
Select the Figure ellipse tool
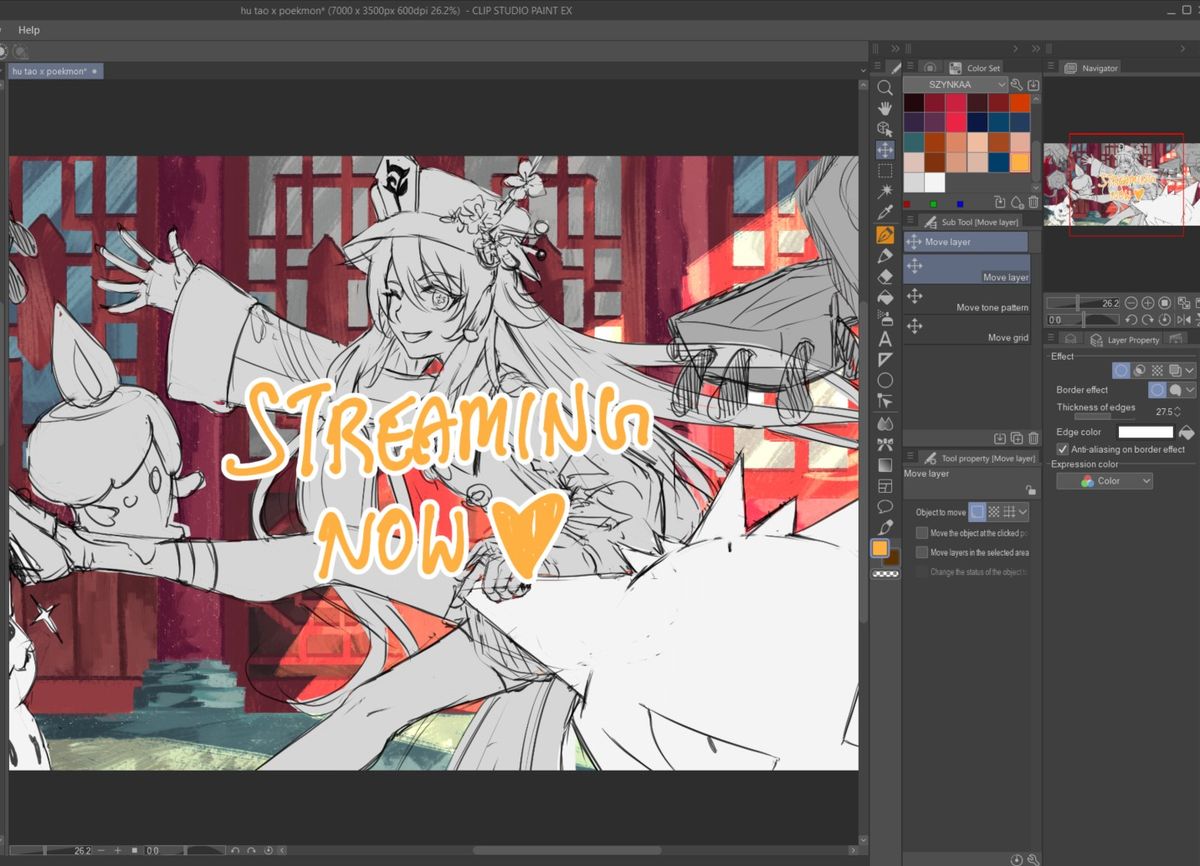(x=885, y=381)
